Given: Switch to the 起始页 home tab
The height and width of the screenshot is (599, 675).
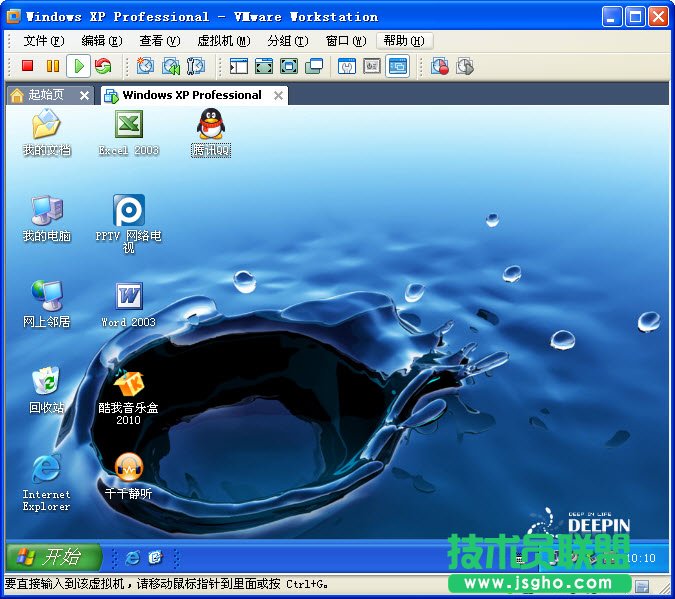Looking at the screenshot, I should [44, 95].
